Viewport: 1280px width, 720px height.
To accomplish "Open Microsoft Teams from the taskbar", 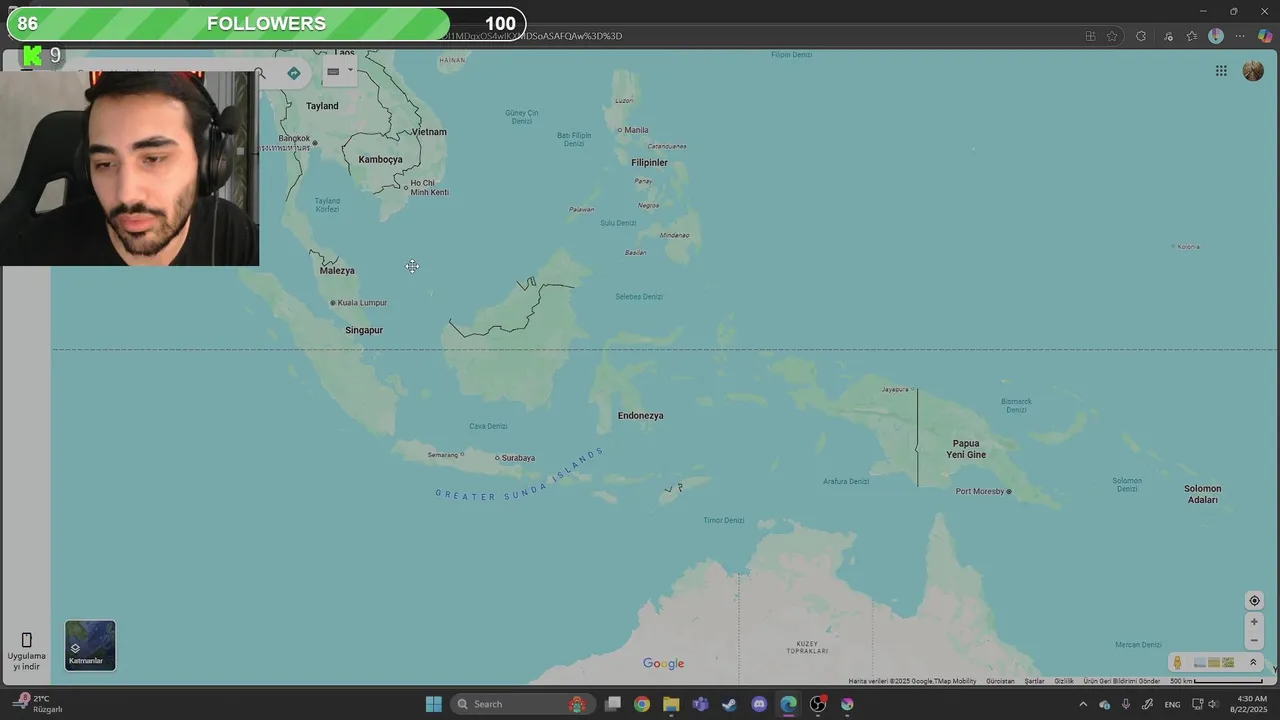I will (700, 704).
